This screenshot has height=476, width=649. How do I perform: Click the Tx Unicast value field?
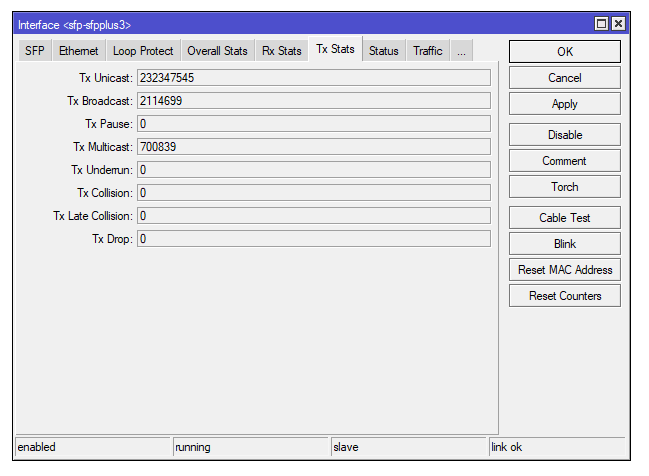coord(314,78)
